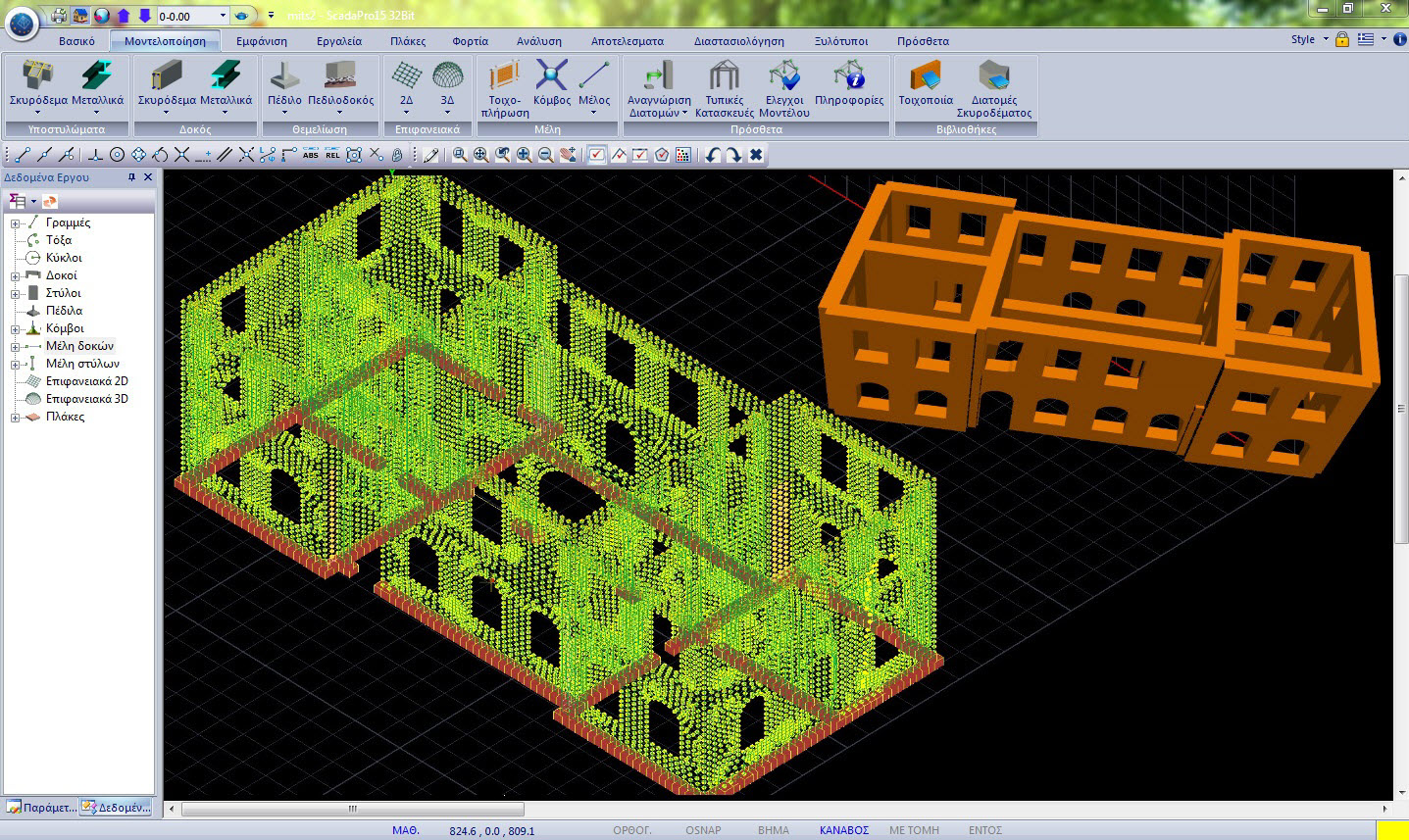Select the pan hand tool
This screenshot has height=840, width=1409.
[568, 155]
